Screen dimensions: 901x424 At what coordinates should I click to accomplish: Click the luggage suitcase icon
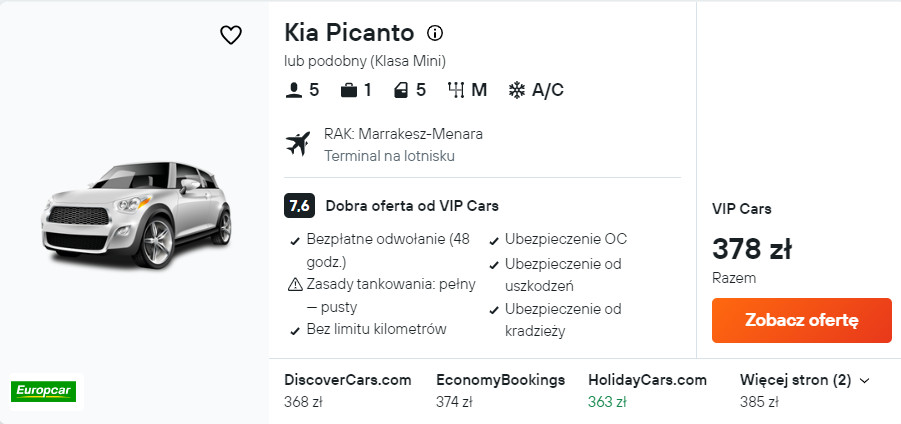click(x=349, y=90)
